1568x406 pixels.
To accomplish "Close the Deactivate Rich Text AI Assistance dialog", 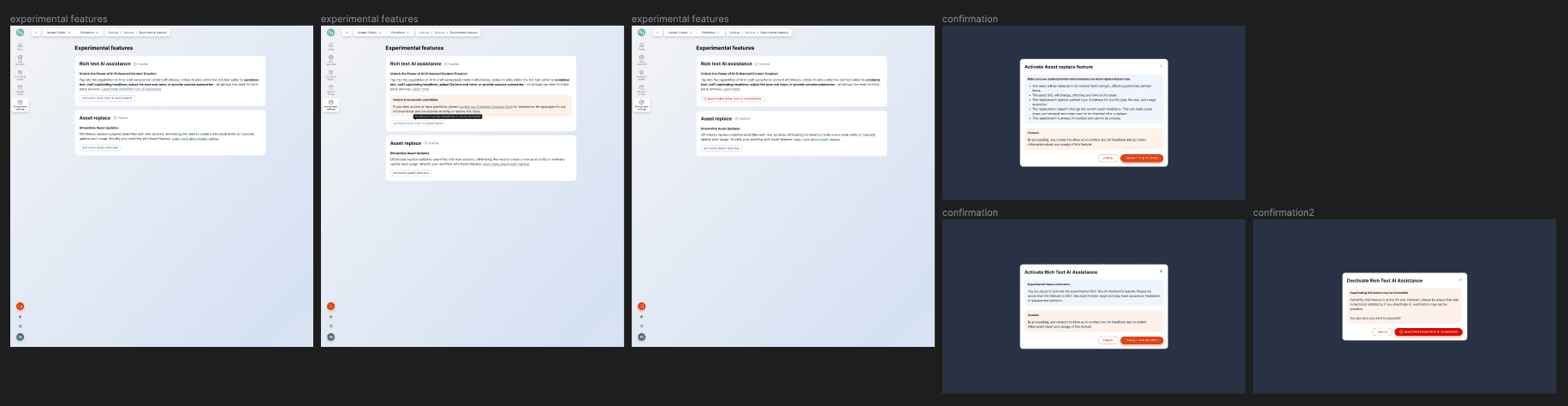I will click(x=1460, y=279).
